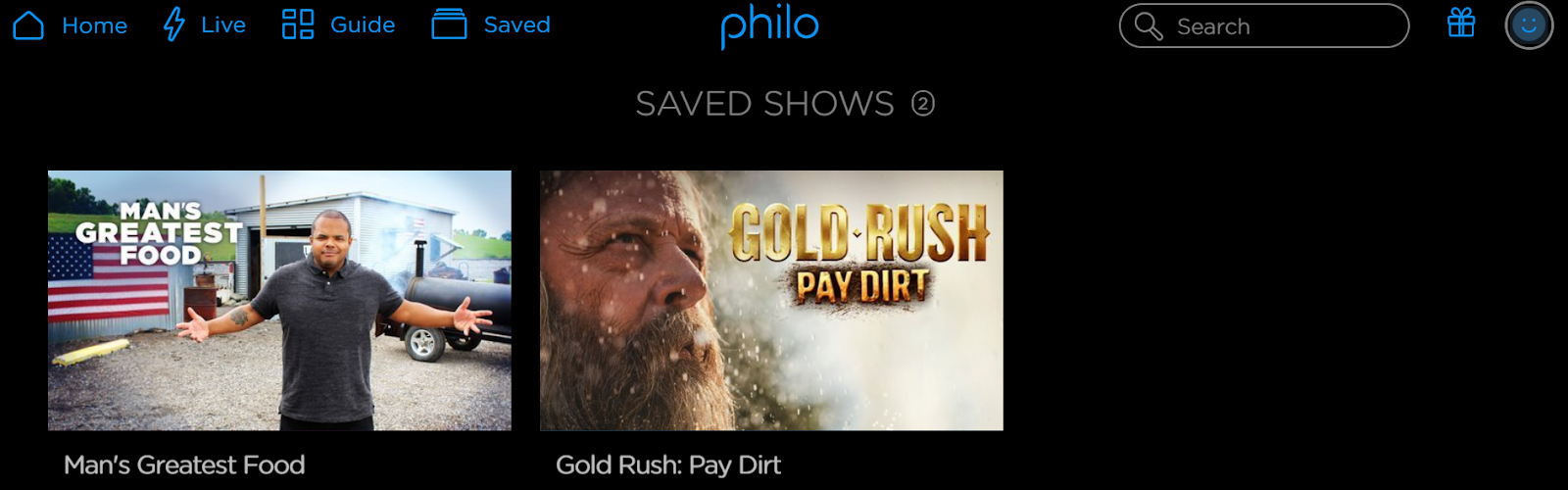Viewport: 1568px width, 490px height.
Task: Click the Live lightning bolt icon
Action: (174, 24)
